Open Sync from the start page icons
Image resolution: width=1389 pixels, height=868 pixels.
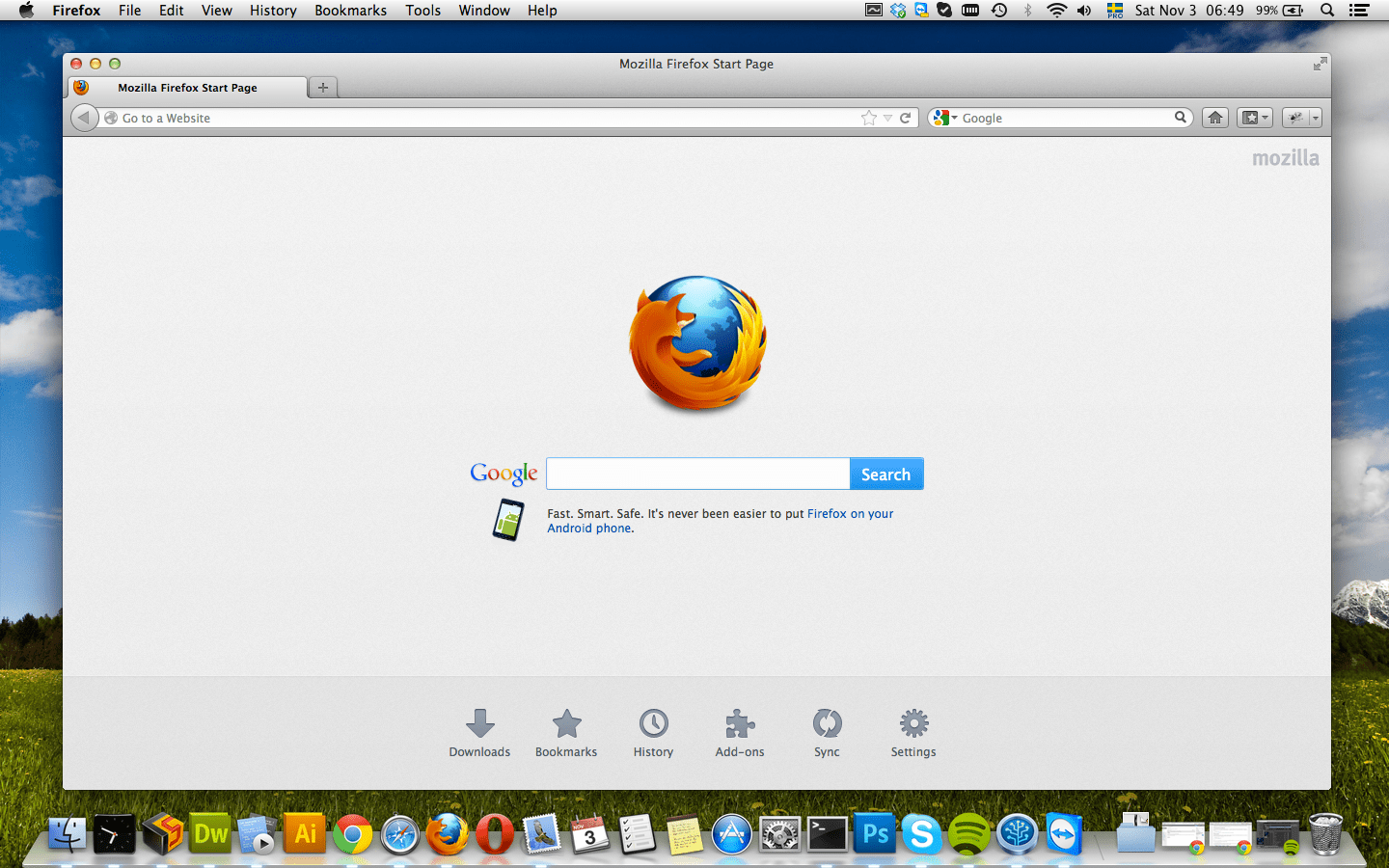pos(827,731)
